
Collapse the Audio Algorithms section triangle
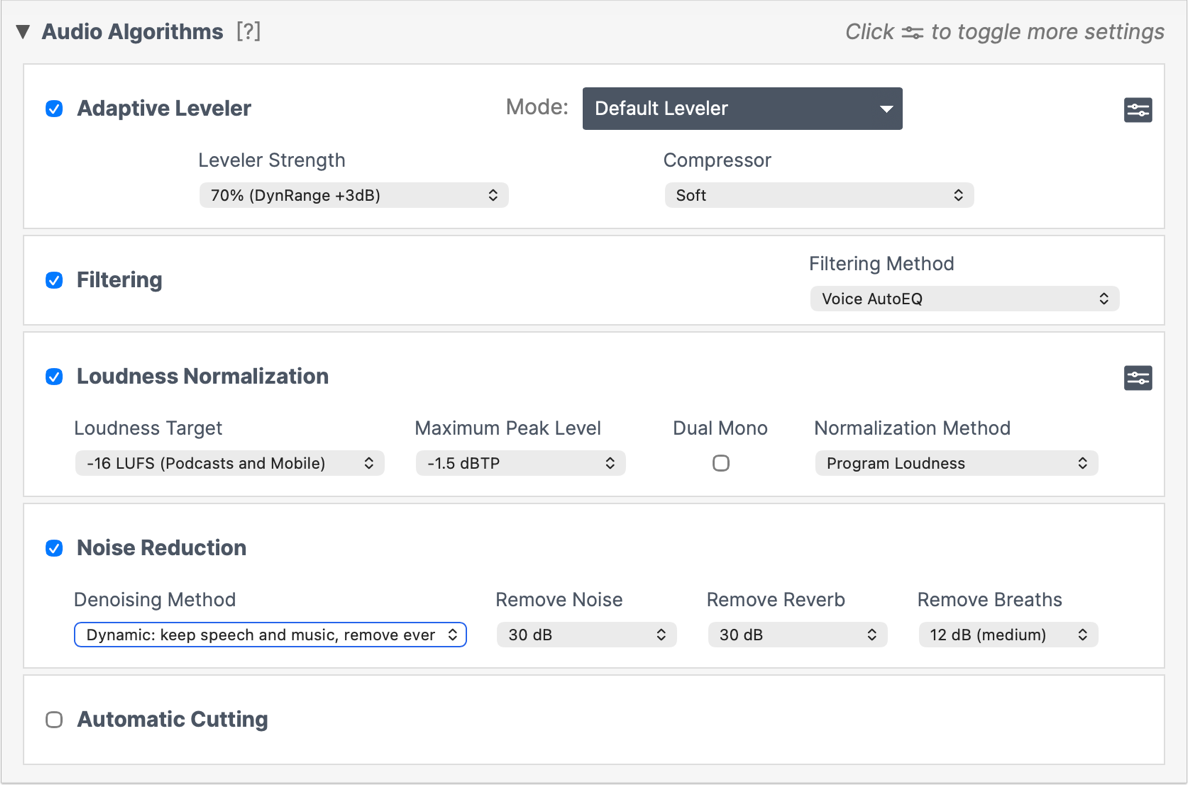[23, 33]
